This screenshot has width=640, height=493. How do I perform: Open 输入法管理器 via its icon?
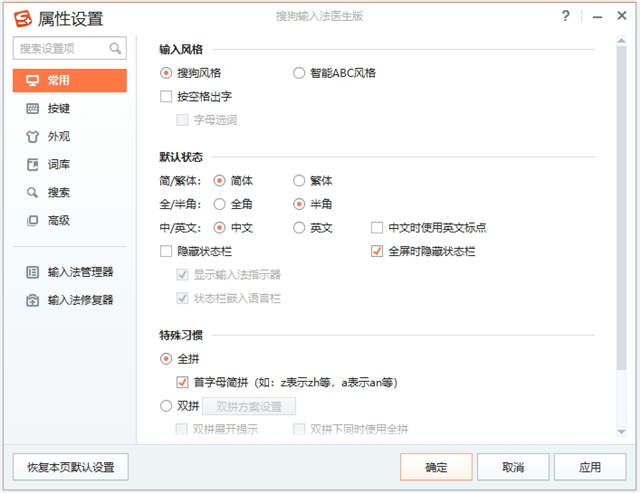point(32,271)
